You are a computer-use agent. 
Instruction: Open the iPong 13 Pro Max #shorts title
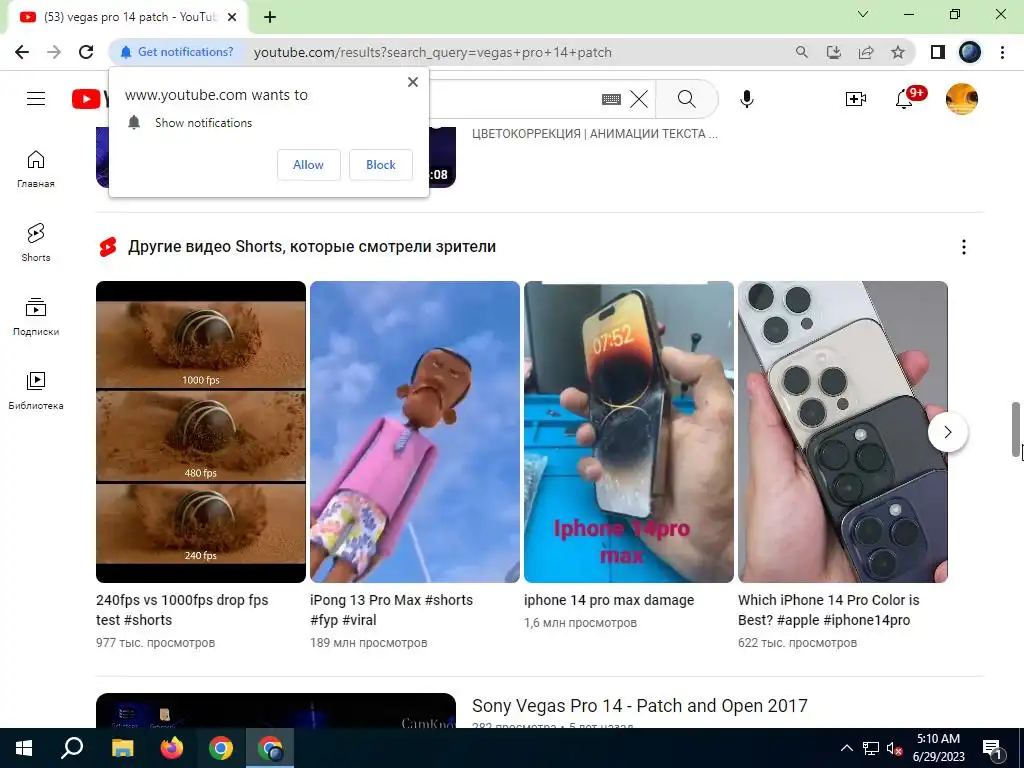click(x=391, y=610)
